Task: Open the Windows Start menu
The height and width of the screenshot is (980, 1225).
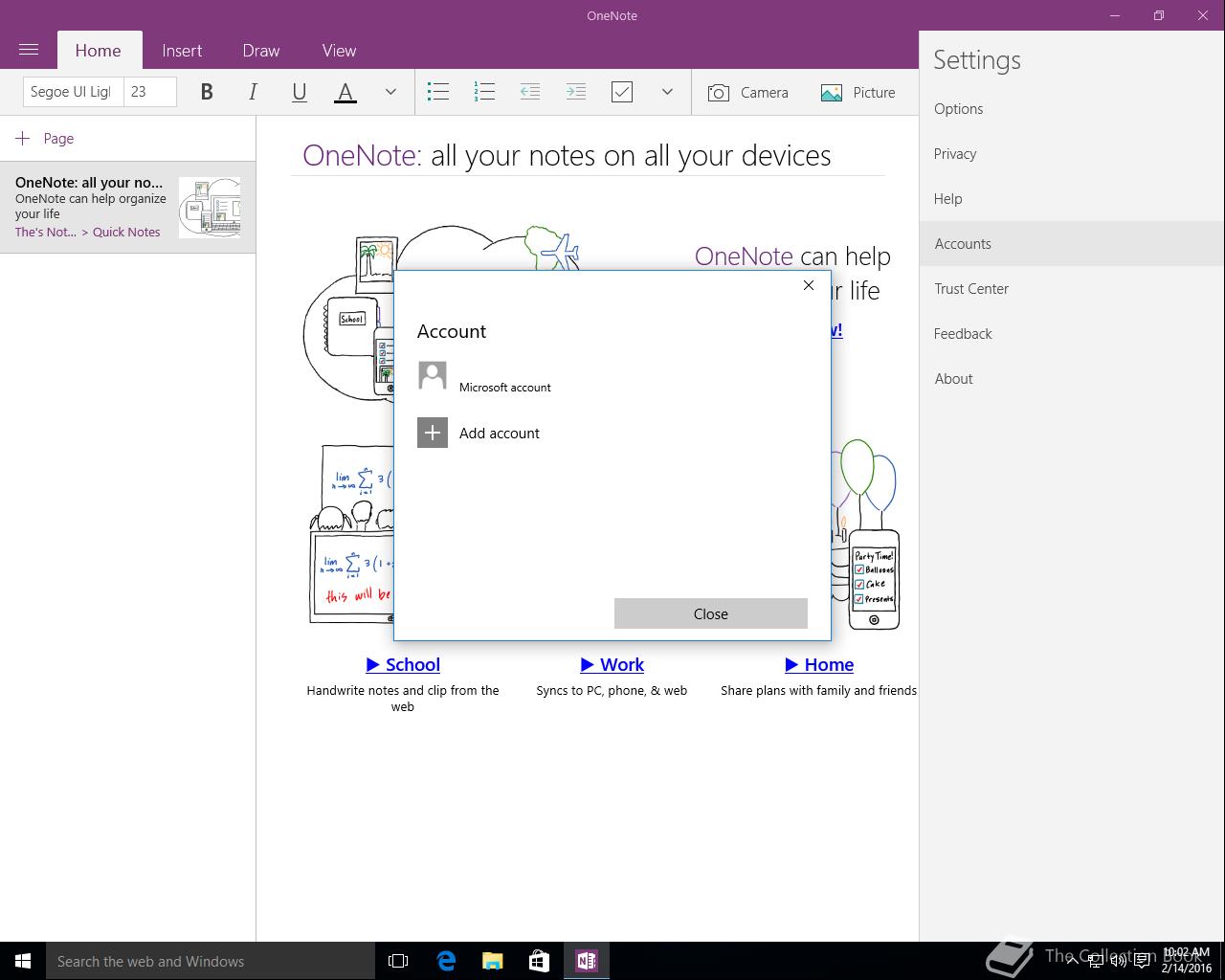Action: [23, 961]
